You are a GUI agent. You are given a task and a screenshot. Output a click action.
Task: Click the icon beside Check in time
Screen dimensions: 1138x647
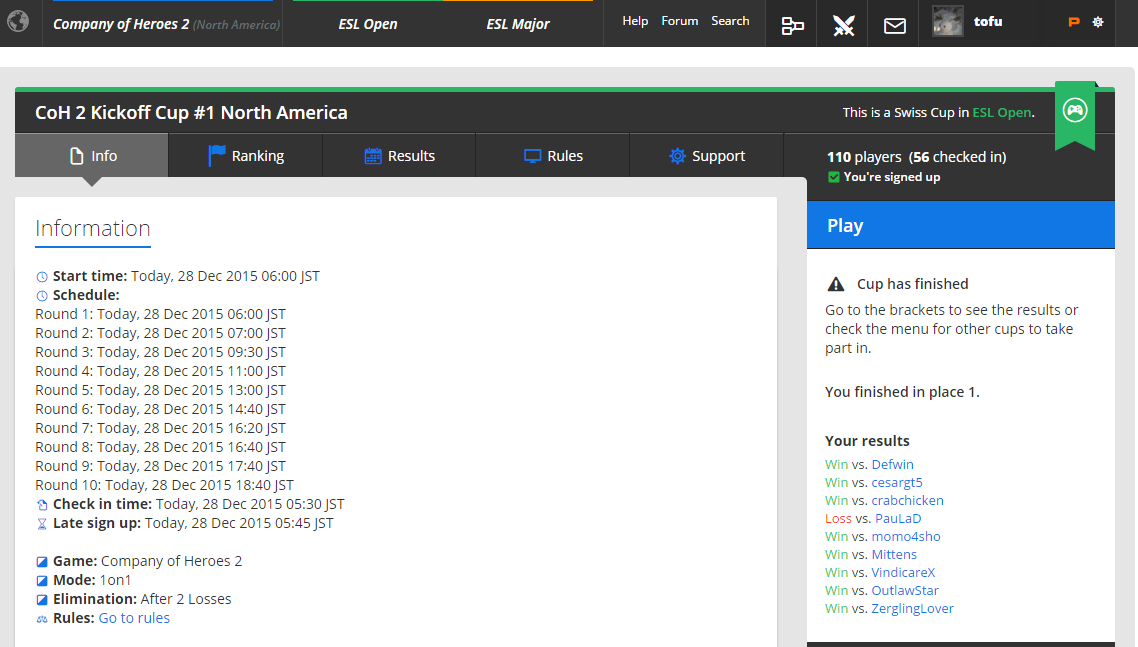[x=42, y=505]
